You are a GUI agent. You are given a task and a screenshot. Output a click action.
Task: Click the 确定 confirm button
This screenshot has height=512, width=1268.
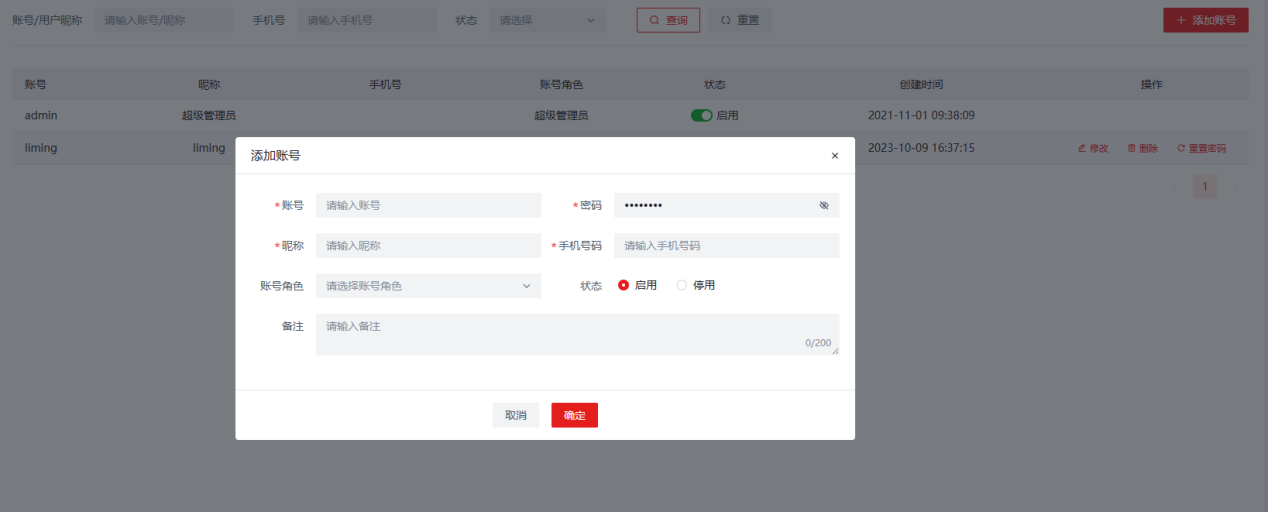pos(574,415)
